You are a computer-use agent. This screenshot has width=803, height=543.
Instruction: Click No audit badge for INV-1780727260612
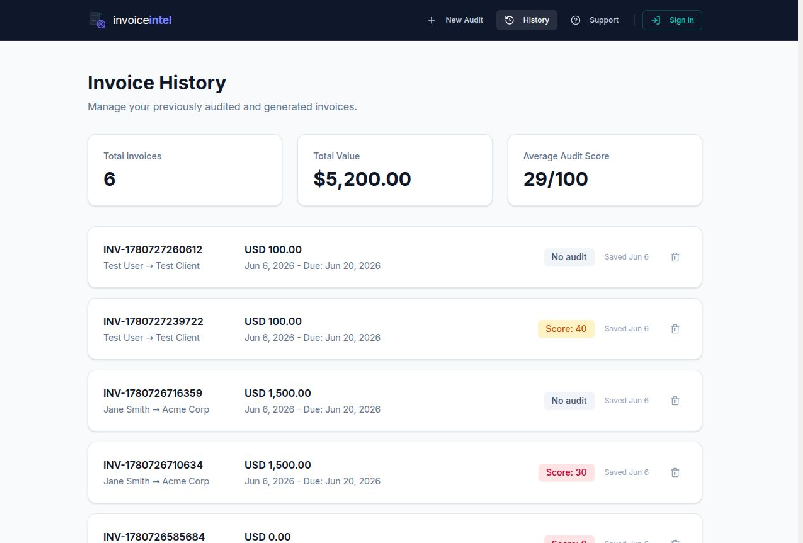[x=569, y=257]
